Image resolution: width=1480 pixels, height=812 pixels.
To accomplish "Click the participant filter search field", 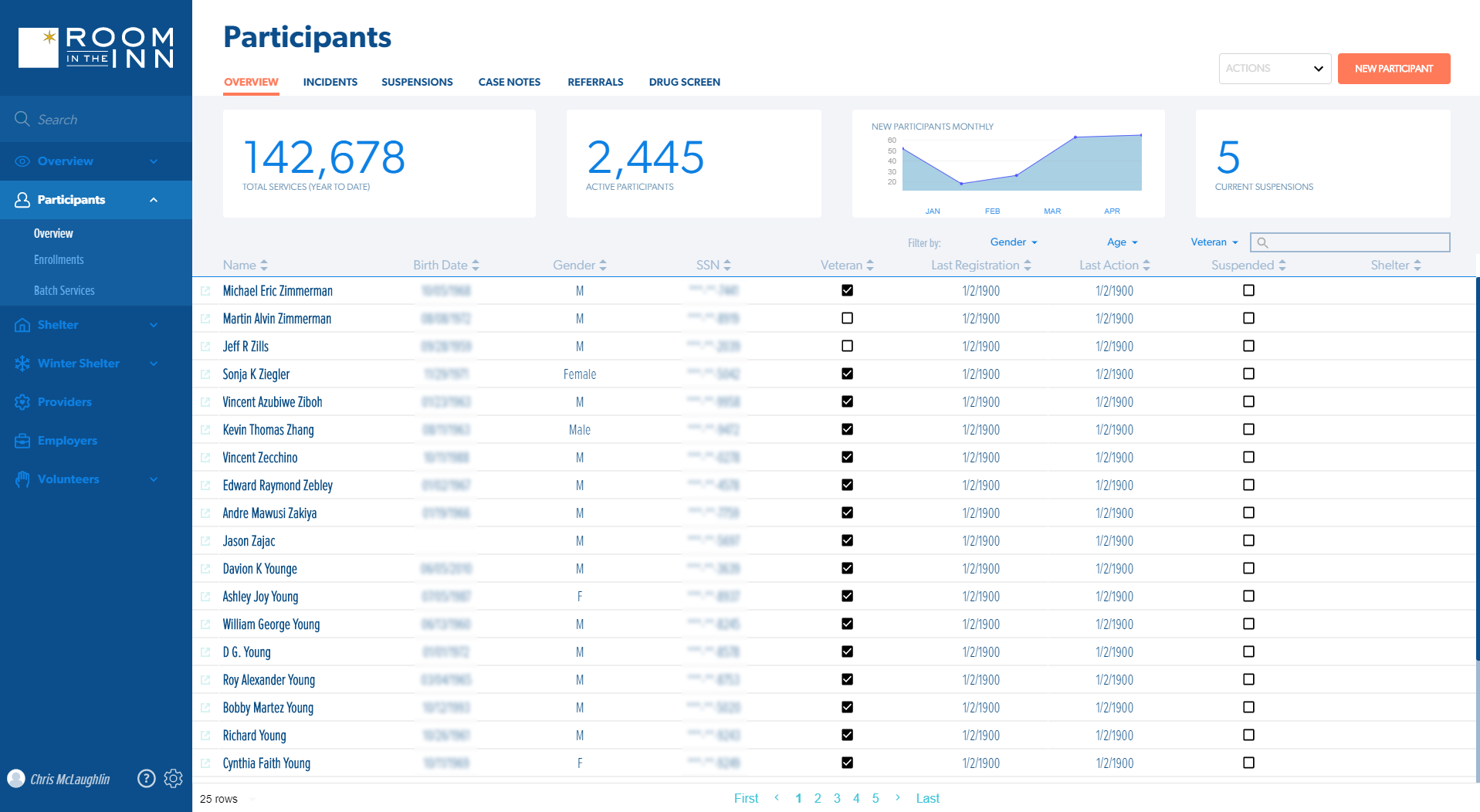I will point(1356,242).
